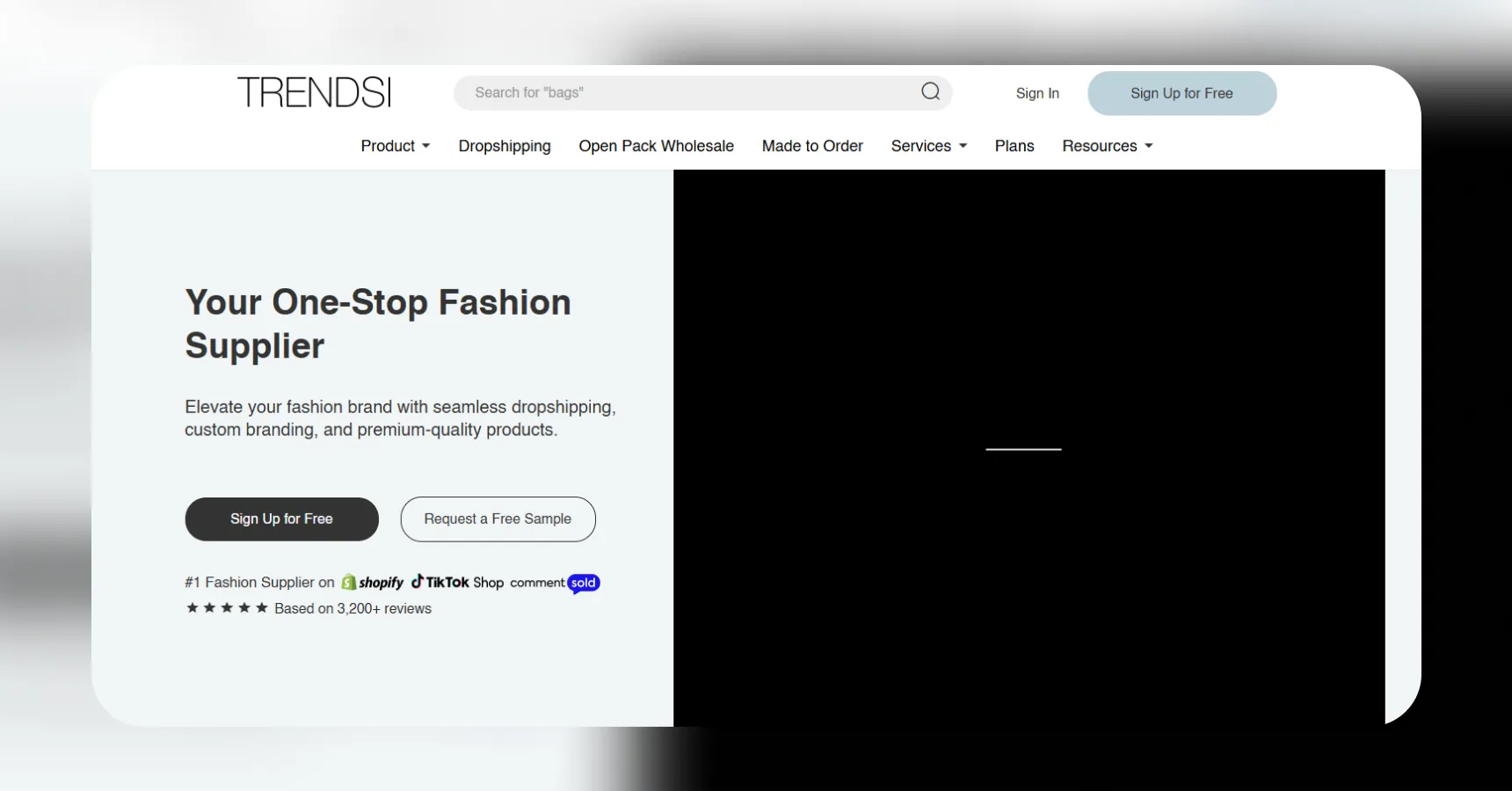1512x791 pixels.
Task: Open the Plans navigation item
Action: [1014, 146]
